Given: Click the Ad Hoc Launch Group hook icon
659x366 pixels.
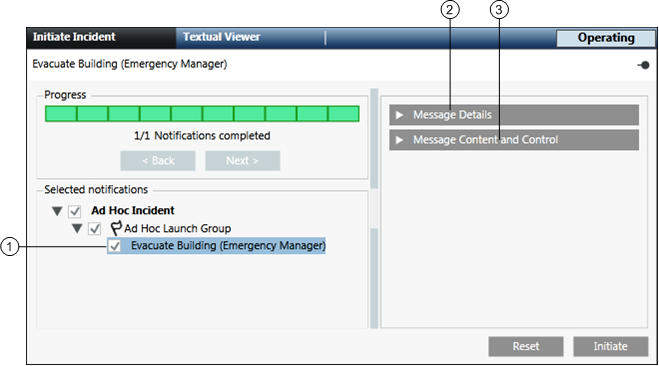Looking at the screenshot, I should pyautogui.click(x=116, y=228).
